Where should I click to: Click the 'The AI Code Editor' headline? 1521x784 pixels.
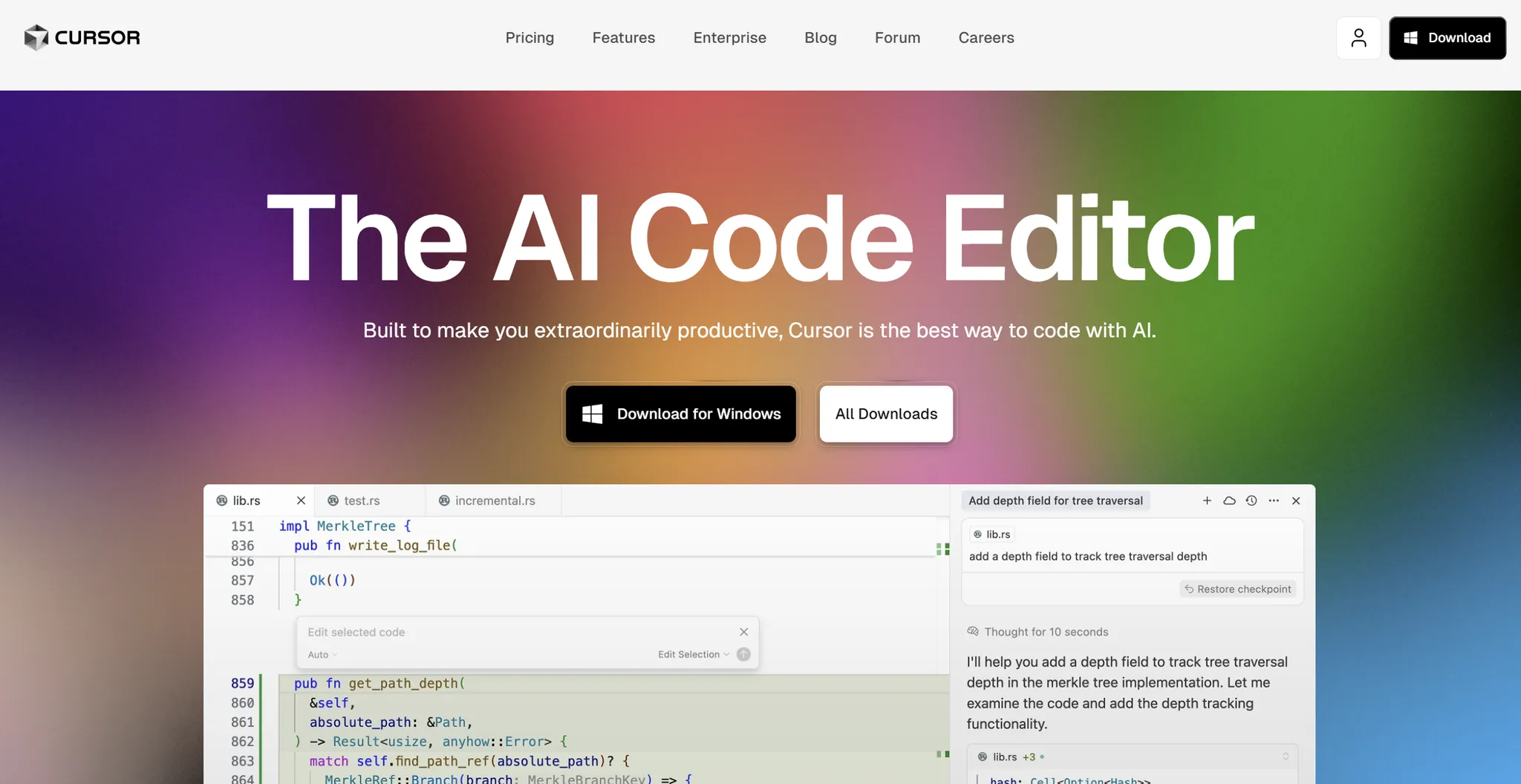tap(760, 238)
